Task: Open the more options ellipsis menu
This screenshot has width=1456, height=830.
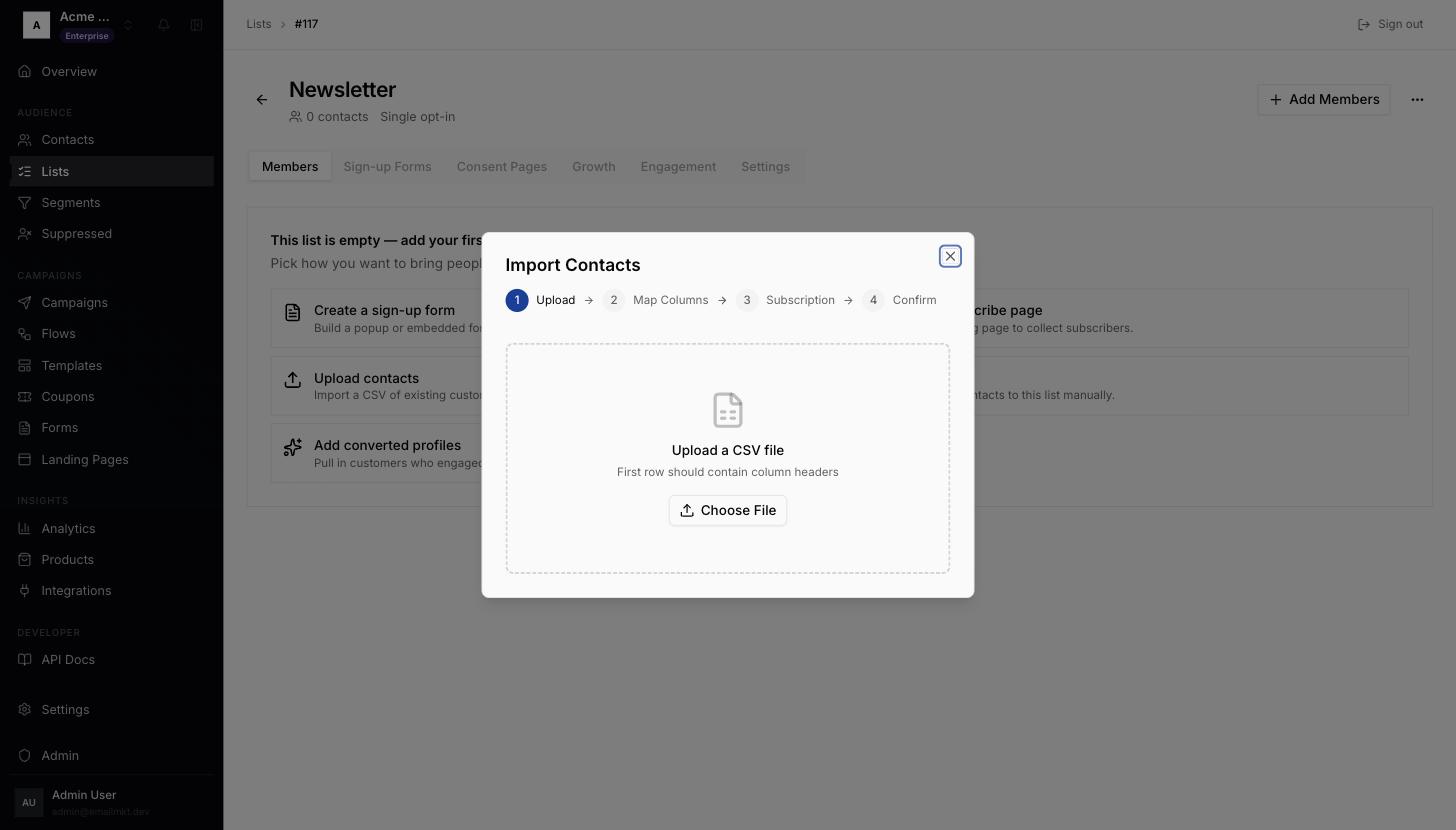Action: click(1417, 99)
